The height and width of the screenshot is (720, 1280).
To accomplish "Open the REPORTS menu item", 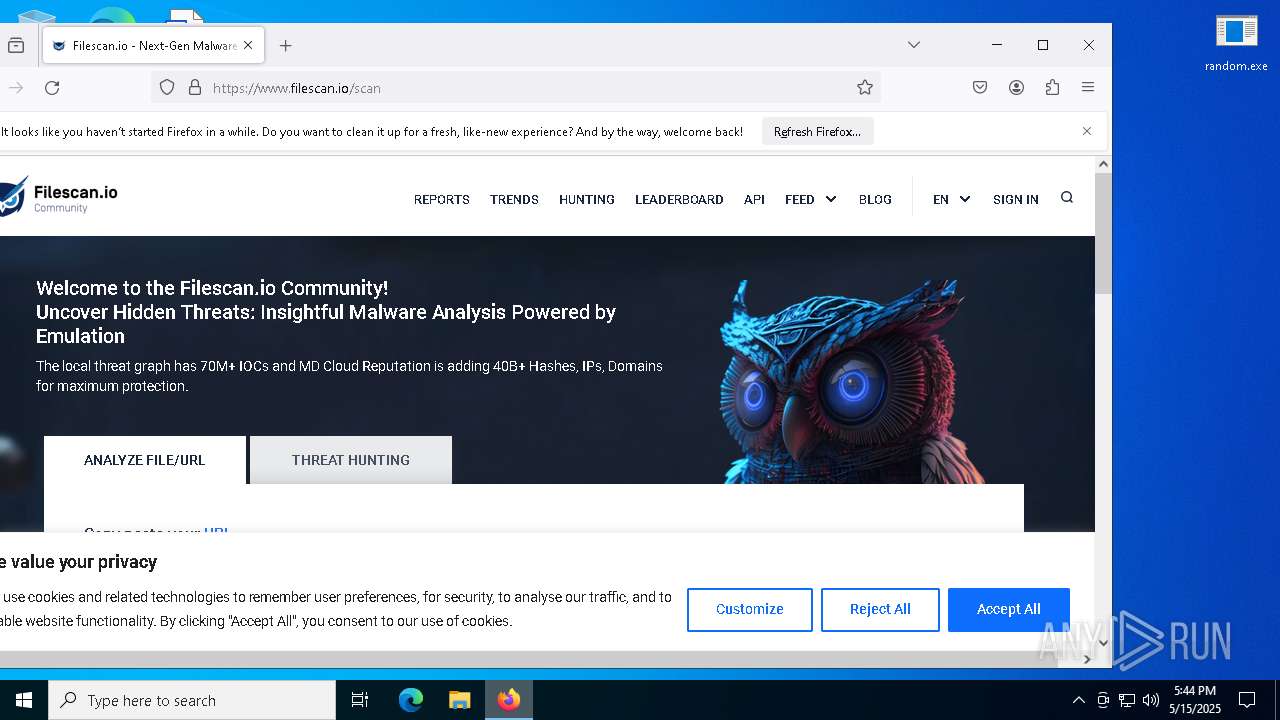I will point(442,199).
